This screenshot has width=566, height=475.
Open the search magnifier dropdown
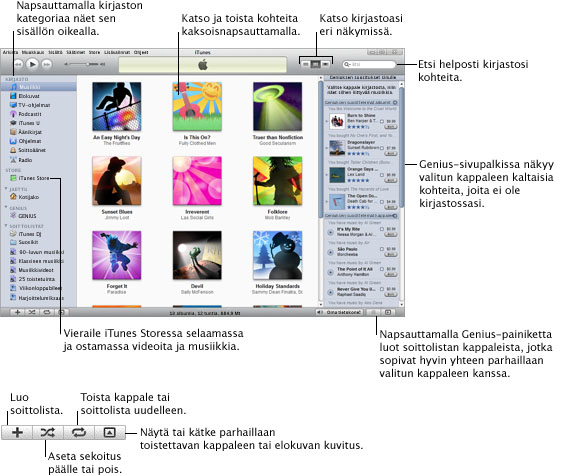tap(347, 64)
